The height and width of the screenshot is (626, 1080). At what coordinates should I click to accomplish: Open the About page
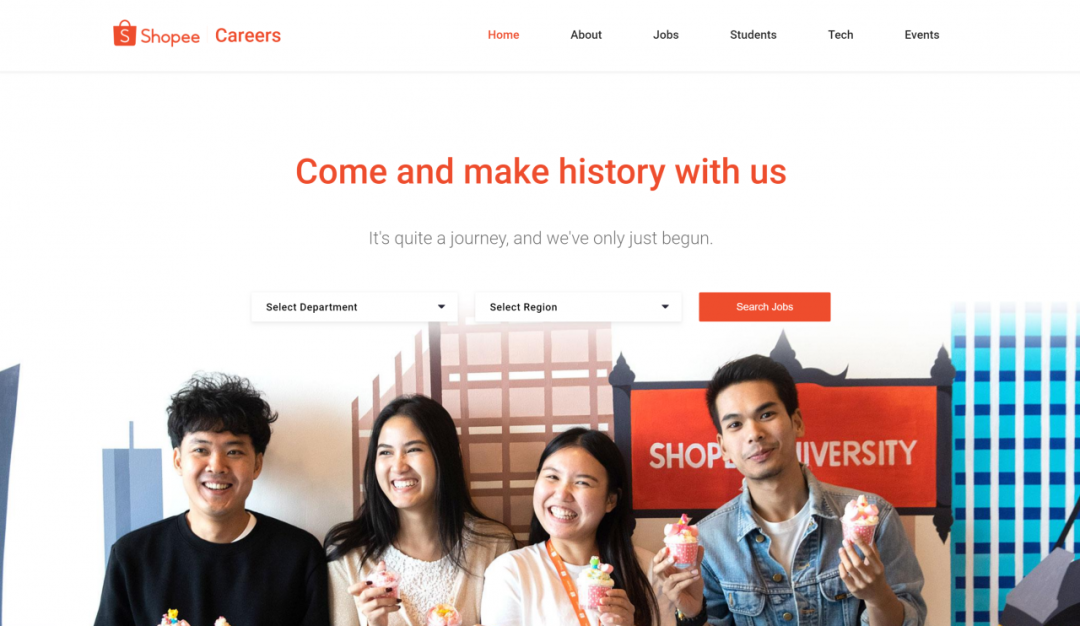(586, 34)
